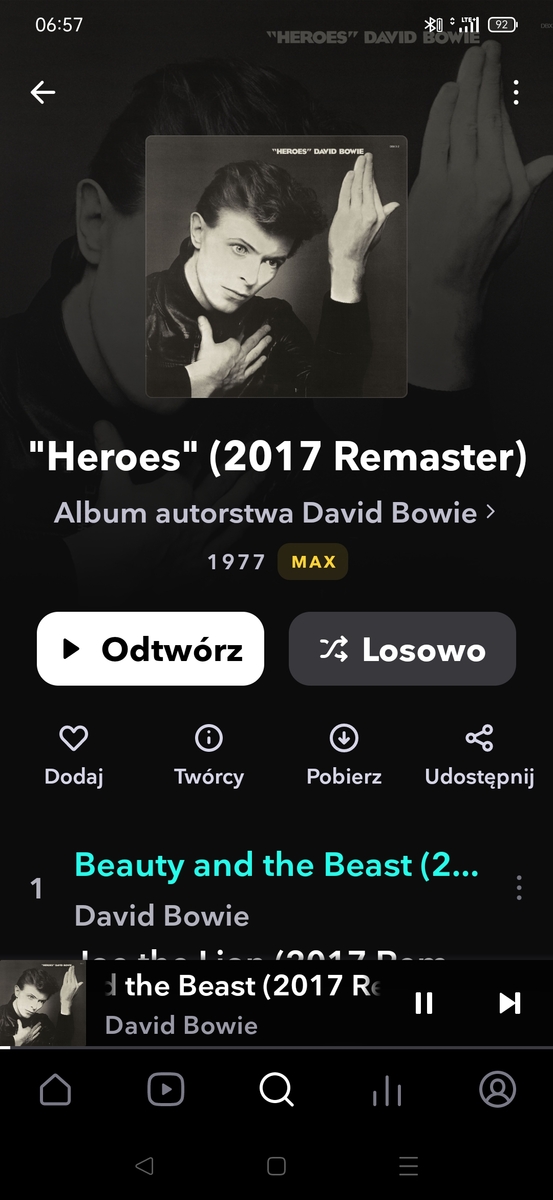The image size is (553, 1200).
Task: Open the Search tab icon
Action: coord(277,1089)
